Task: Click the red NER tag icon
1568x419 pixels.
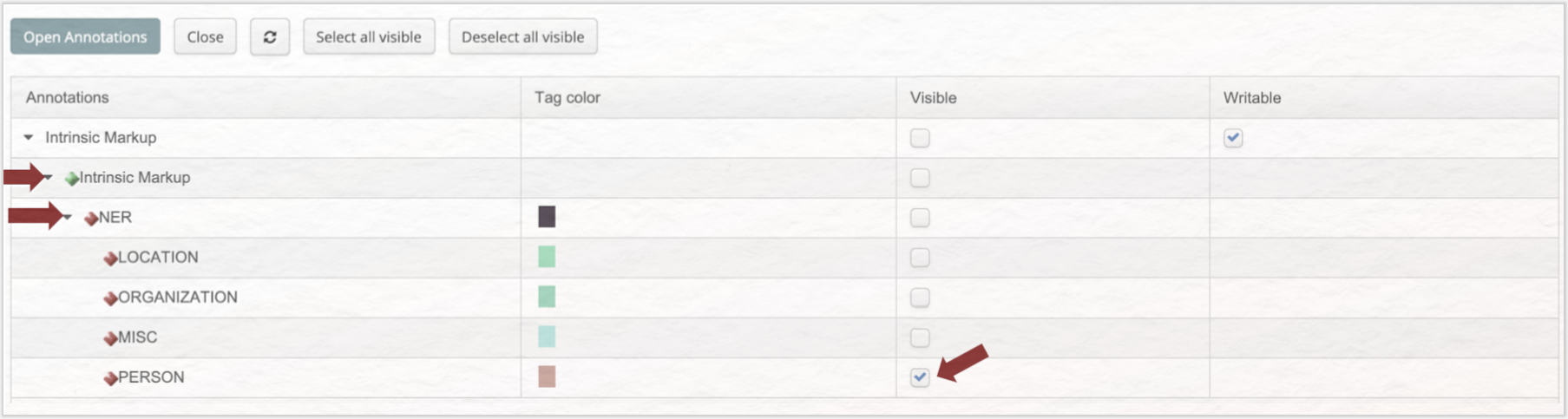Action: (x=91, y=219)
